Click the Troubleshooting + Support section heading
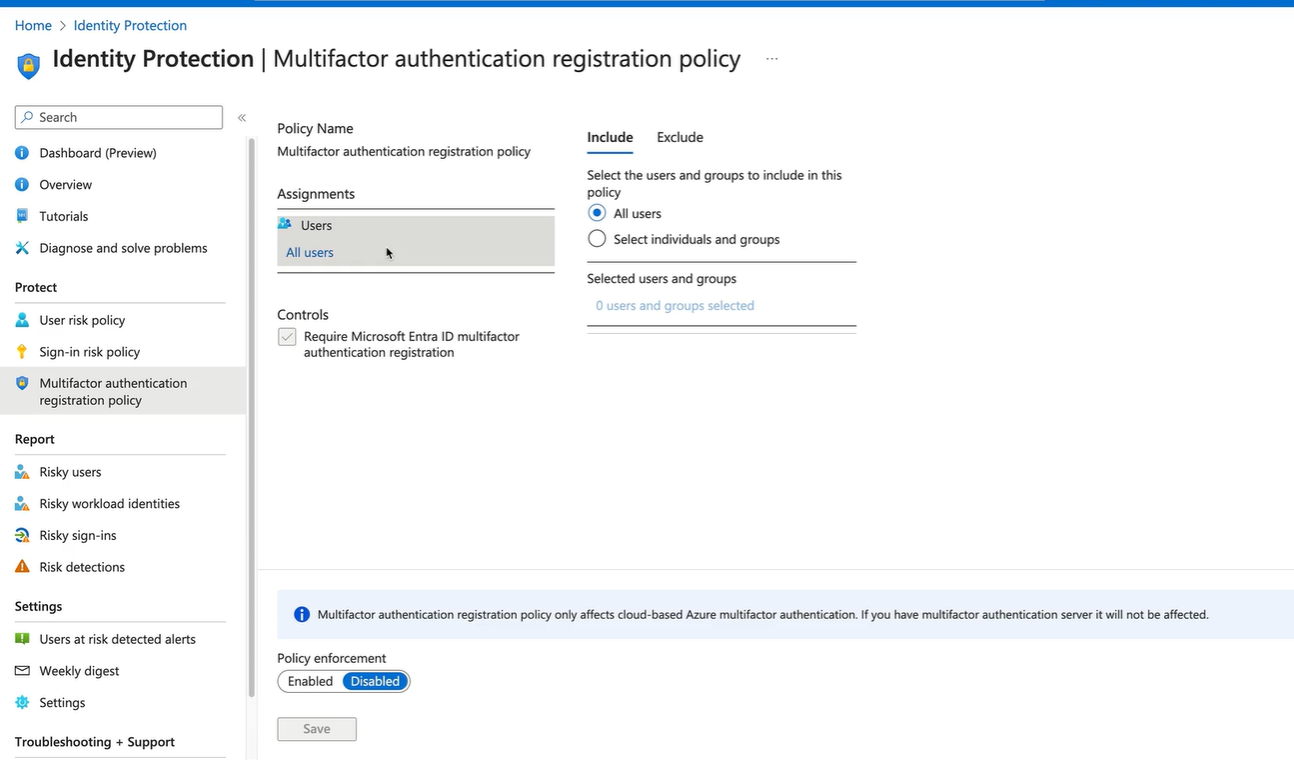The height and width of the screenshot is (760, 1294). [x=95, y=742]
